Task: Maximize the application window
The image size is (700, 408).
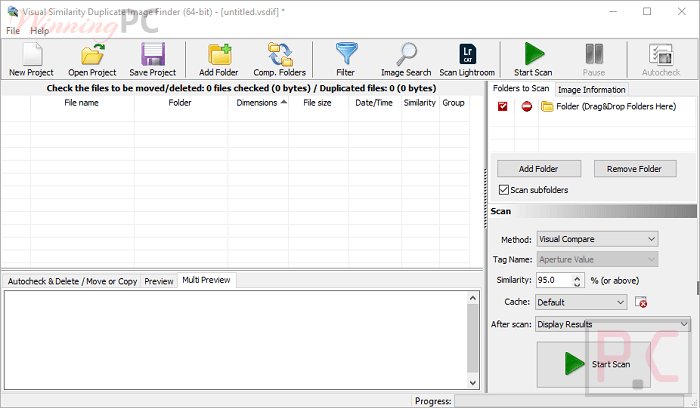Action: click(x=647, y=12)
